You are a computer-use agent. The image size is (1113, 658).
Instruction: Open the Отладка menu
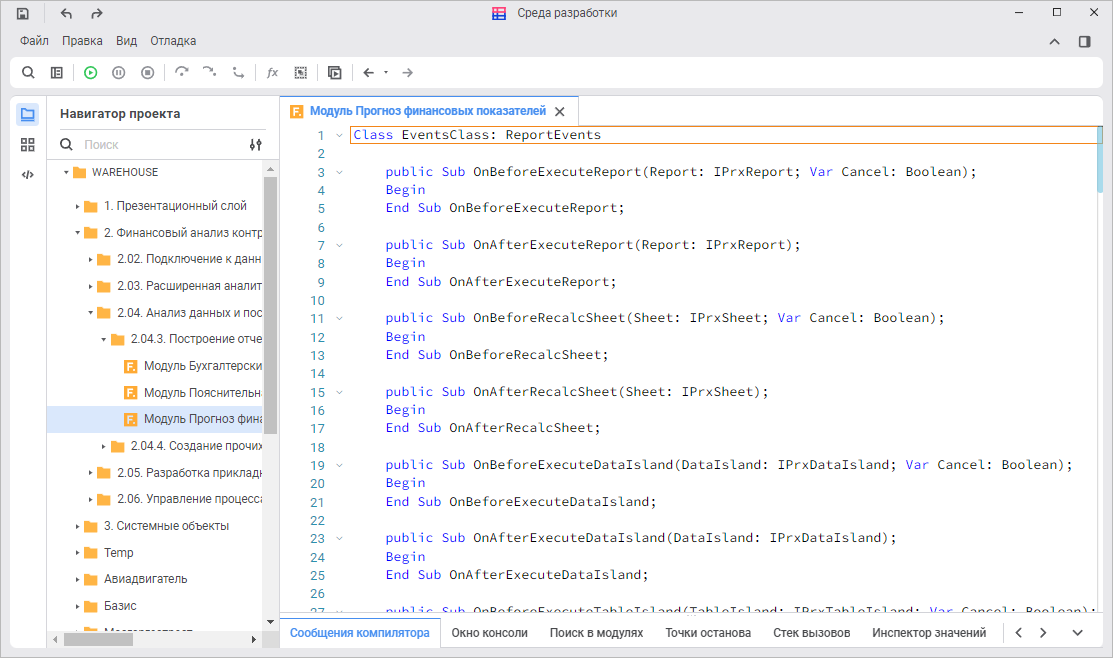click(x=173, y=41)
